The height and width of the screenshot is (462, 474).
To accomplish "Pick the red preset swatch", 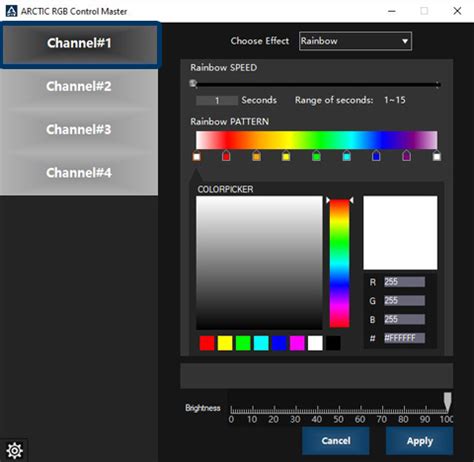I will 207,343.
